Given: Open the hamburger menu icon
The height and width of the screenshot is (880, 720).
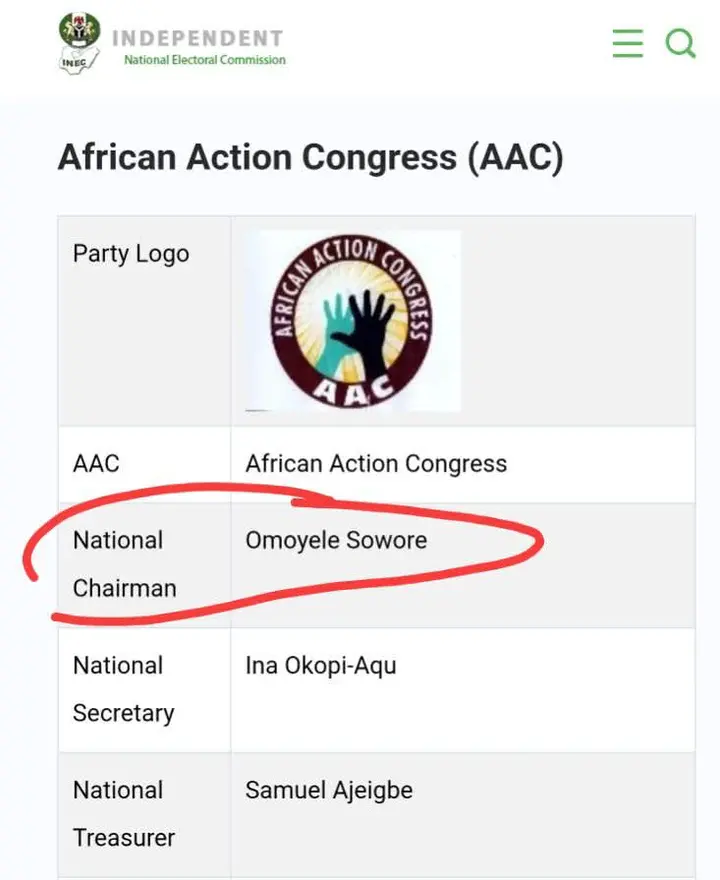Looking at the screenshot, I should pos(627,43).
